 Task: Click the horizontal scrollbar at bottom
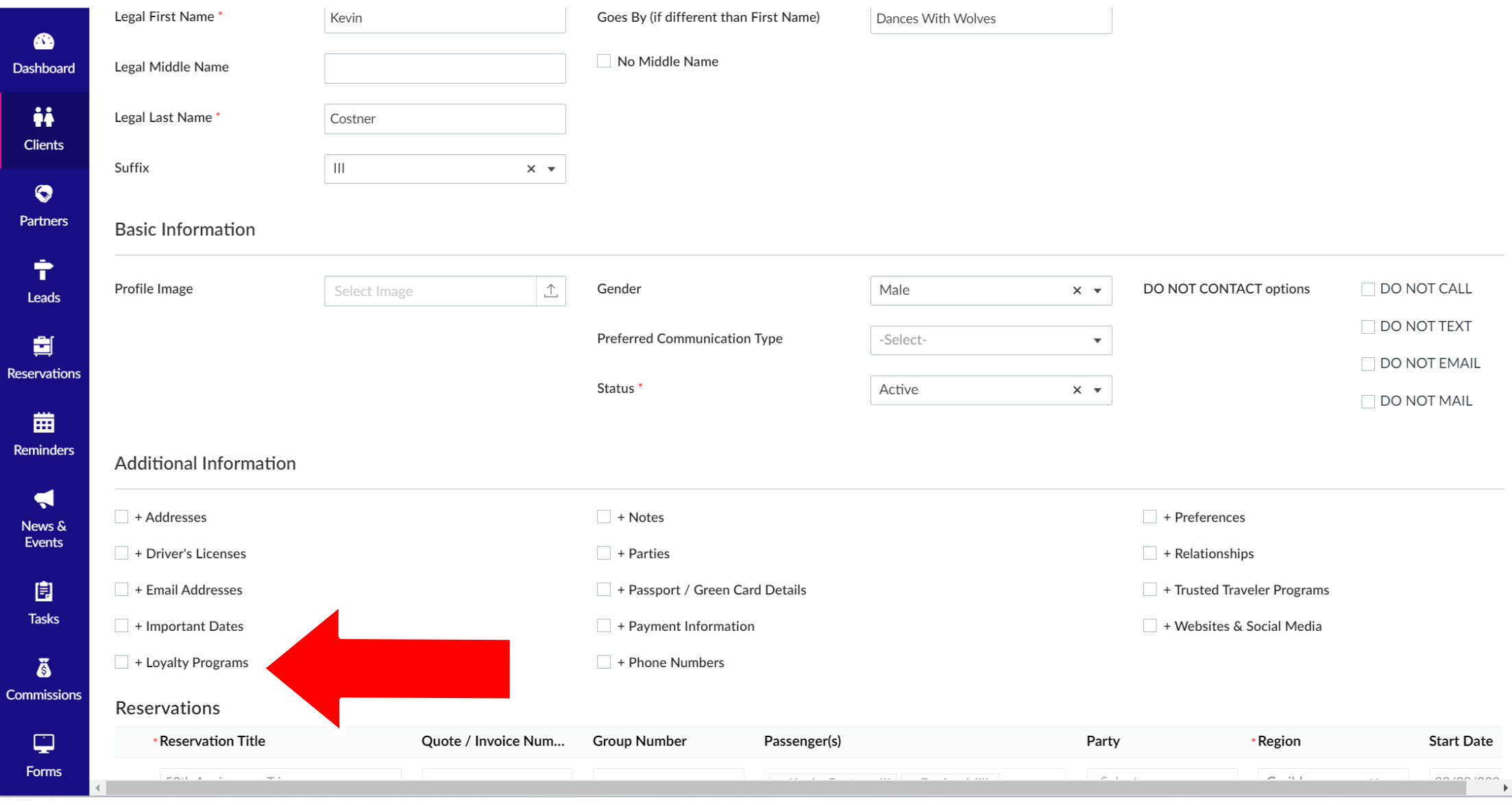(785, 788)
